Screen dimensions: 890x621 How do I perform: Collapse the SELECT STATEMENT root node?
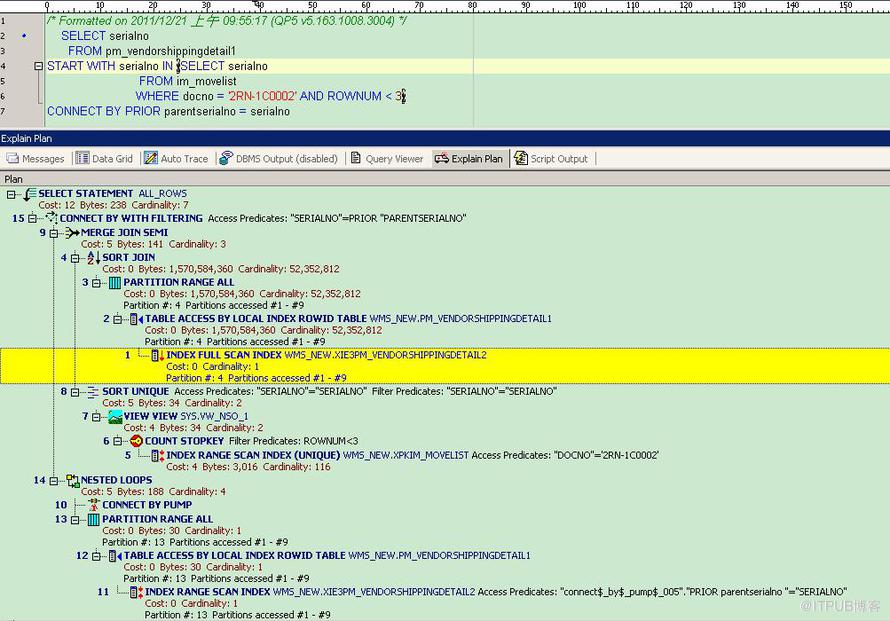[x=11, y=194]
